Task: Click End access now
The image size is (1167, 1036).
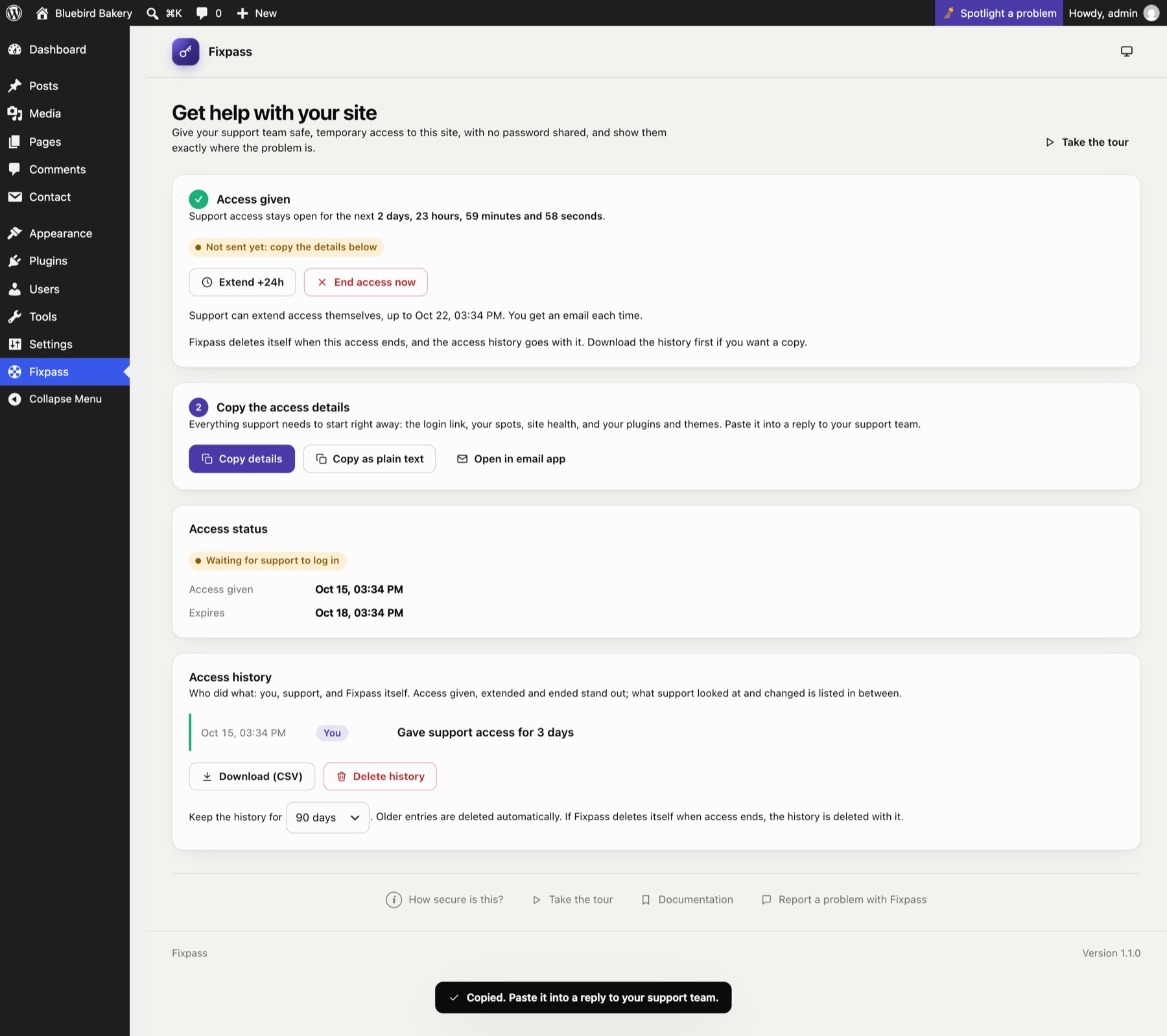Action: click(366, 282)
